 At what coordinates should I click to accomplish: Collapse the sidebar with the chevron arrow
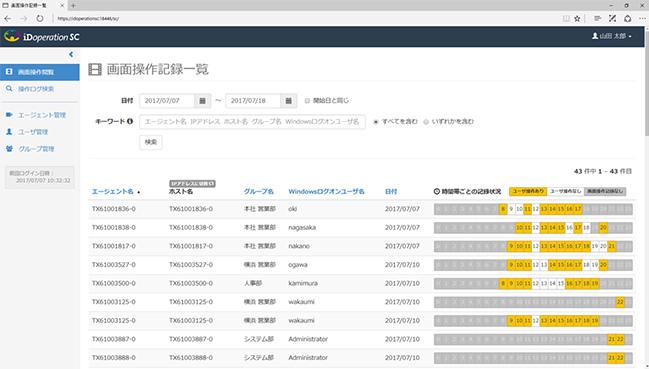(x=71, y=54)
